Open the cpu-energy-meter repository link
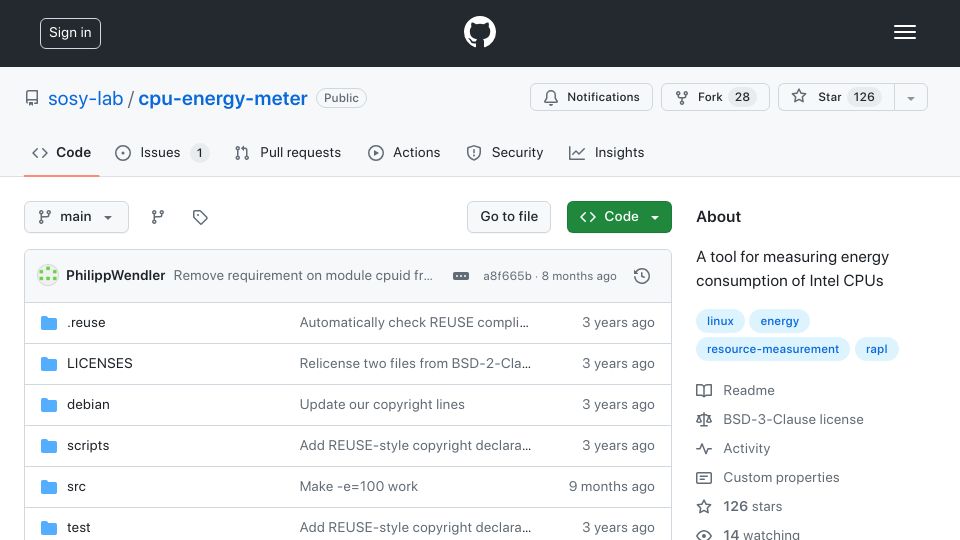960x540 pixels. [223, 99]
